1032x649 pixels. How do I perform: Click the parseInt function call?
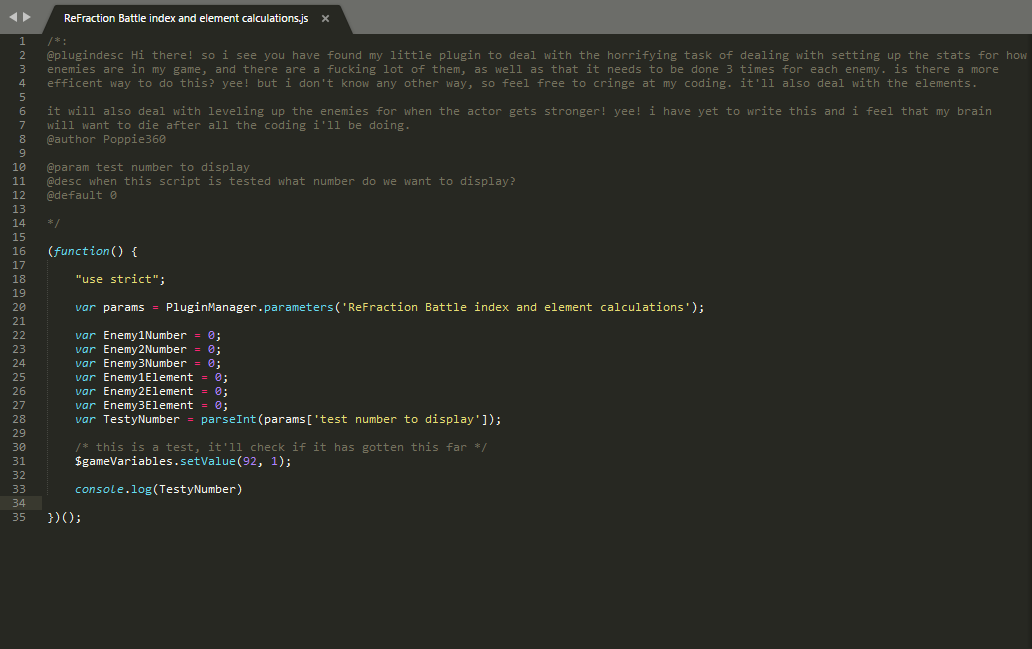[228, 419]
